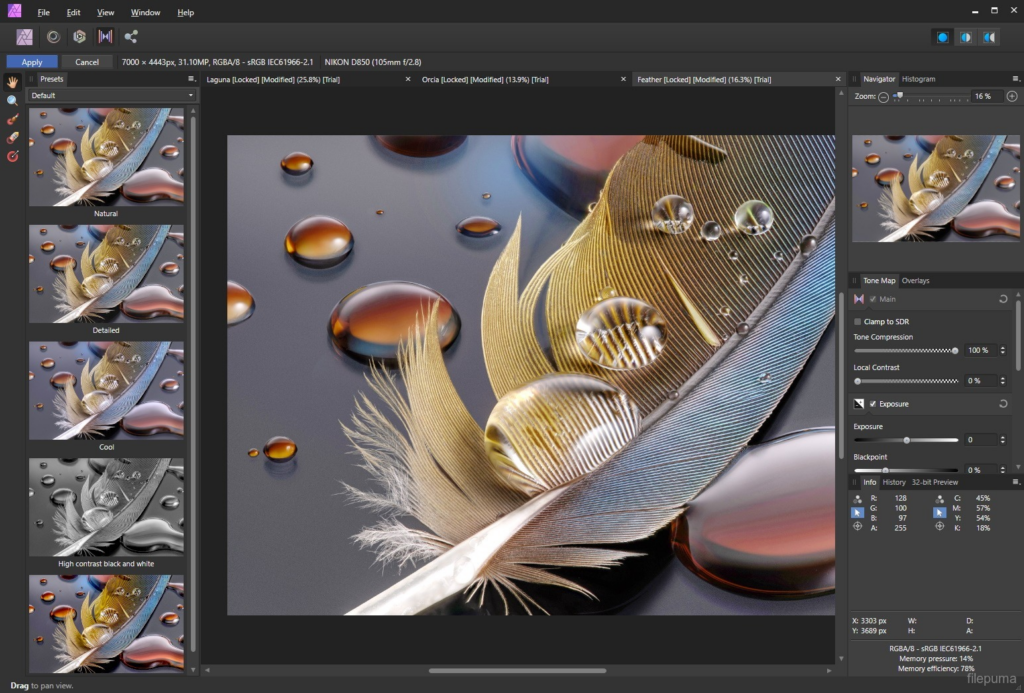This screenshot has height=693, width=1024.
Task: Open the Default presets category dropdown
Action: tap(112, 96)
